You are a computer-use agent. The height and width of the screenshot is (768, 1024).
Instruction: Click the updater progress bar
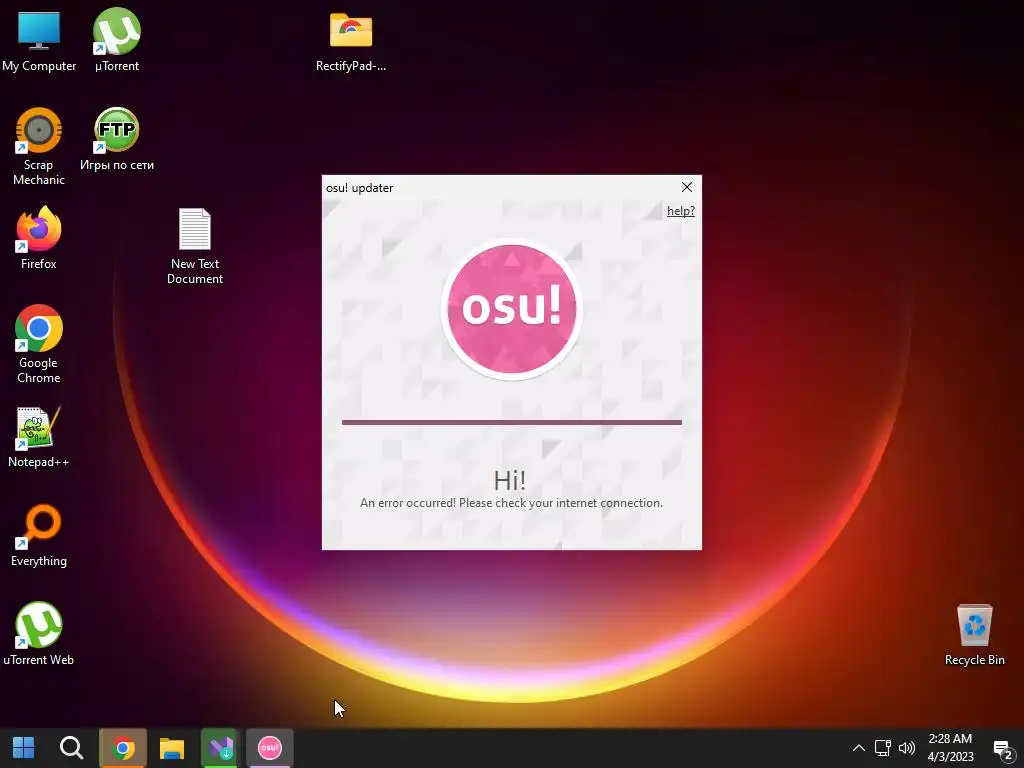point(511,423)
